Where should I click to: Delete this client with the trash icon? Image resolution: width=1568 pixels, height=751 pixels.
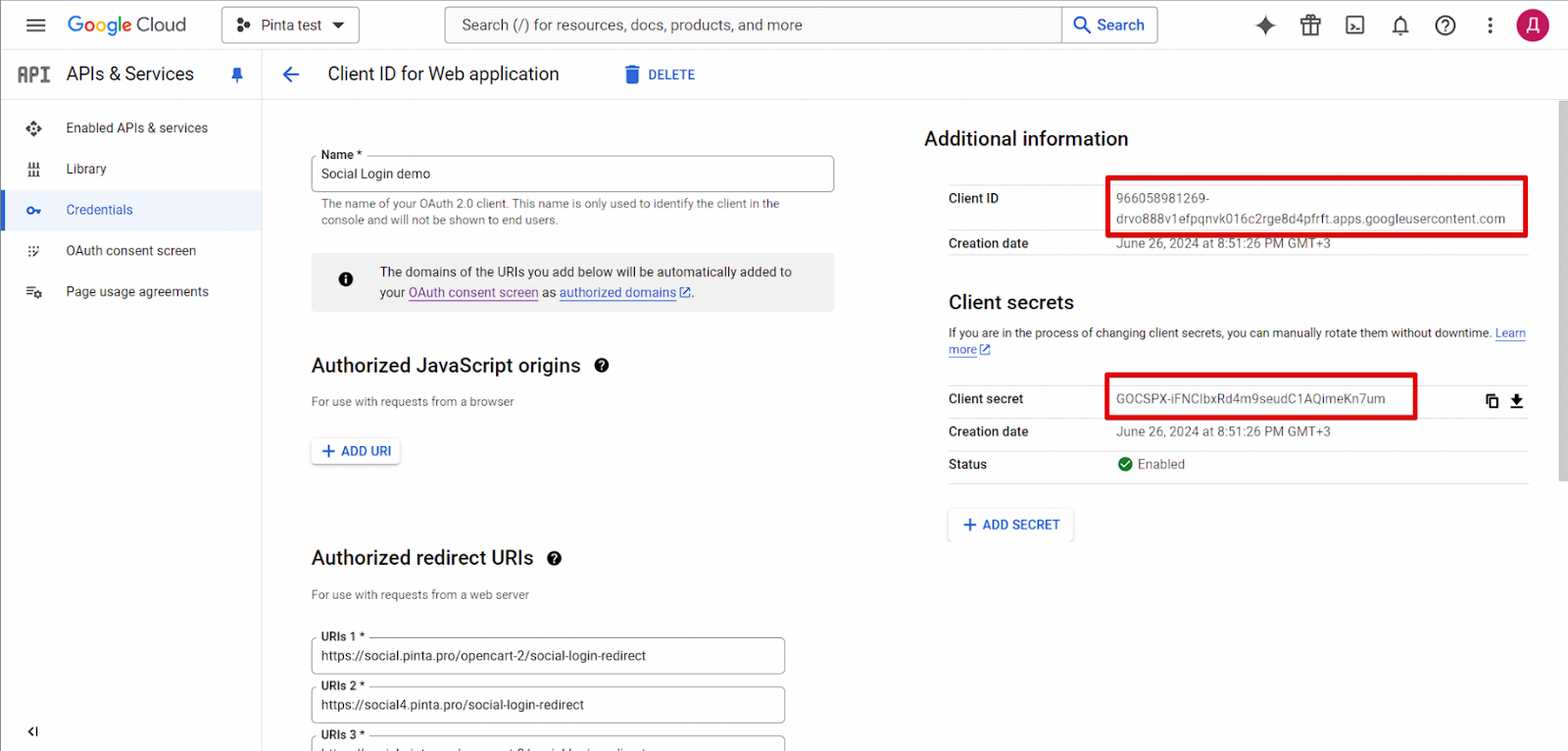click(x=632, y=75)
